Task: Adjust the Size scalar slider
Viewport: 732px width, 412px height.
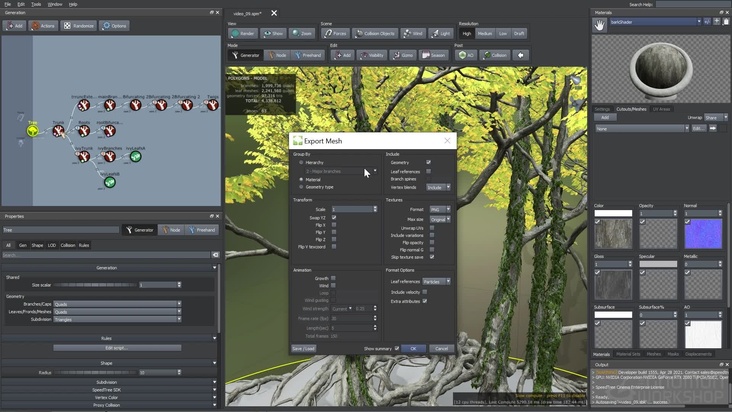Action: (x=95, y=285)
